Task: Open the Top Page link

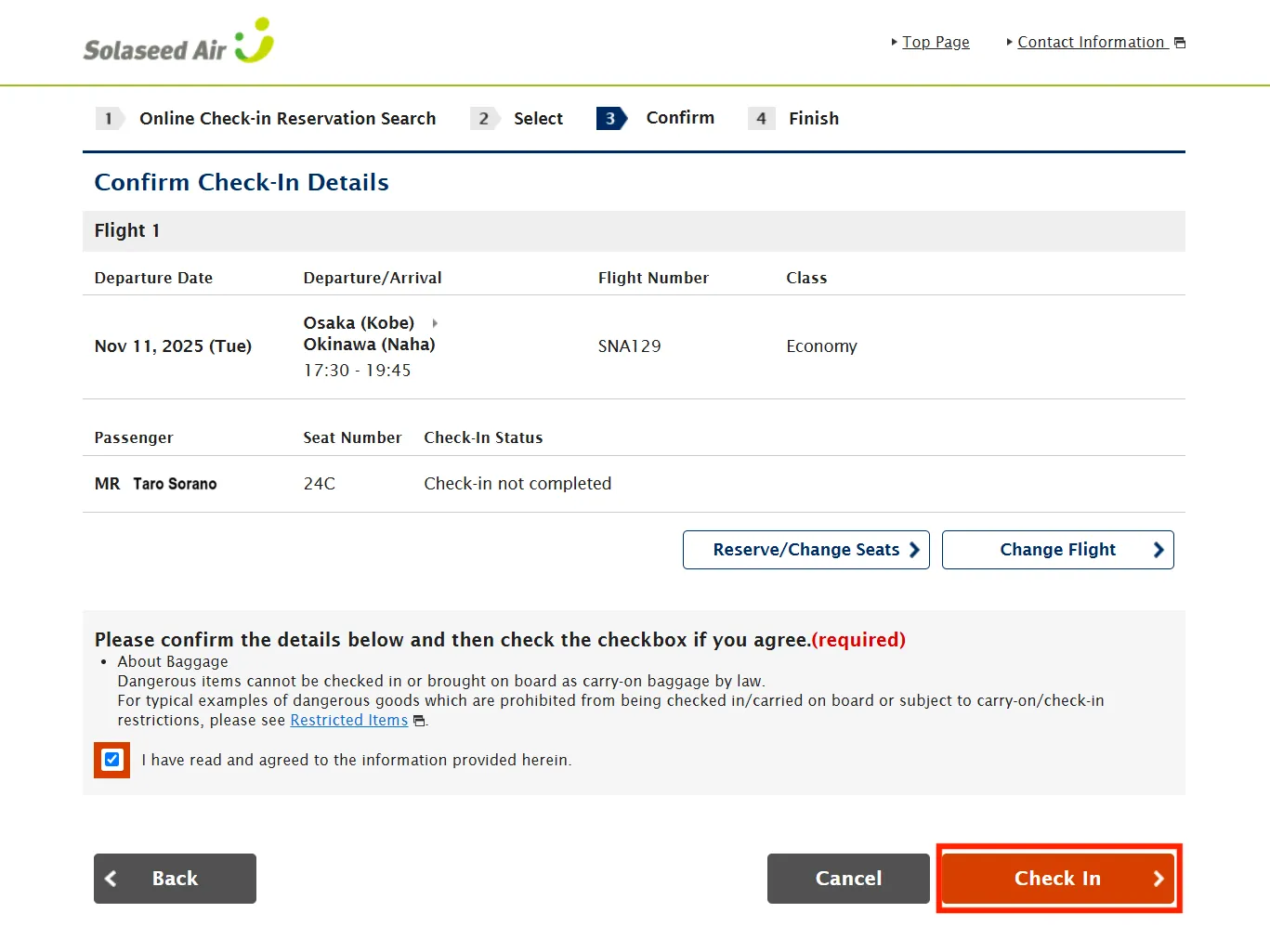Action: click(x=936, y=43)
